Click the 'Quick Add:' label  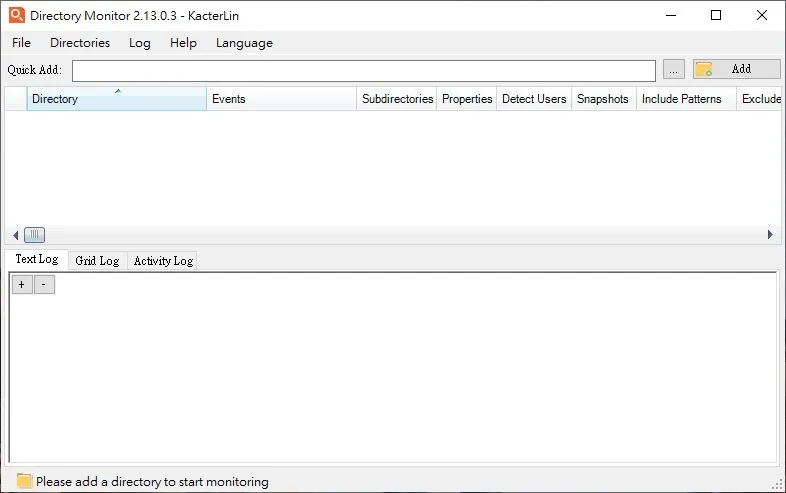34,70
